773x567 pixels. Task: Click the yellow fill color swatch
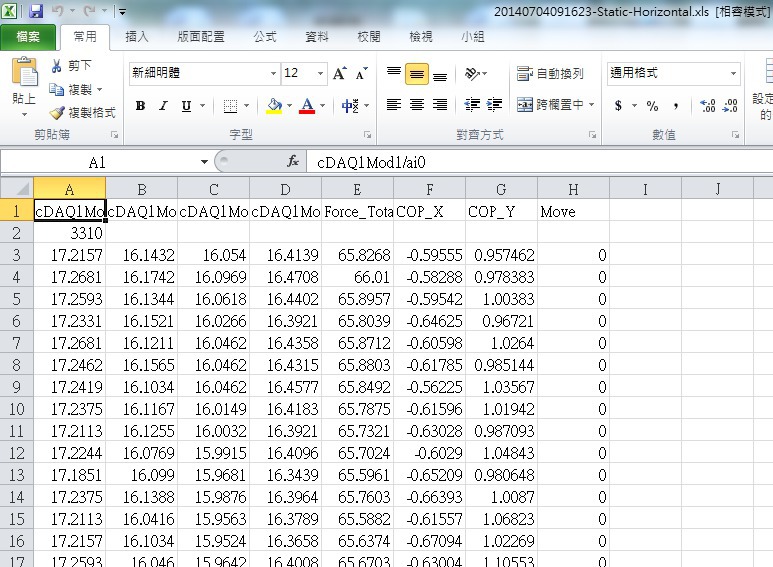point(274,106)
